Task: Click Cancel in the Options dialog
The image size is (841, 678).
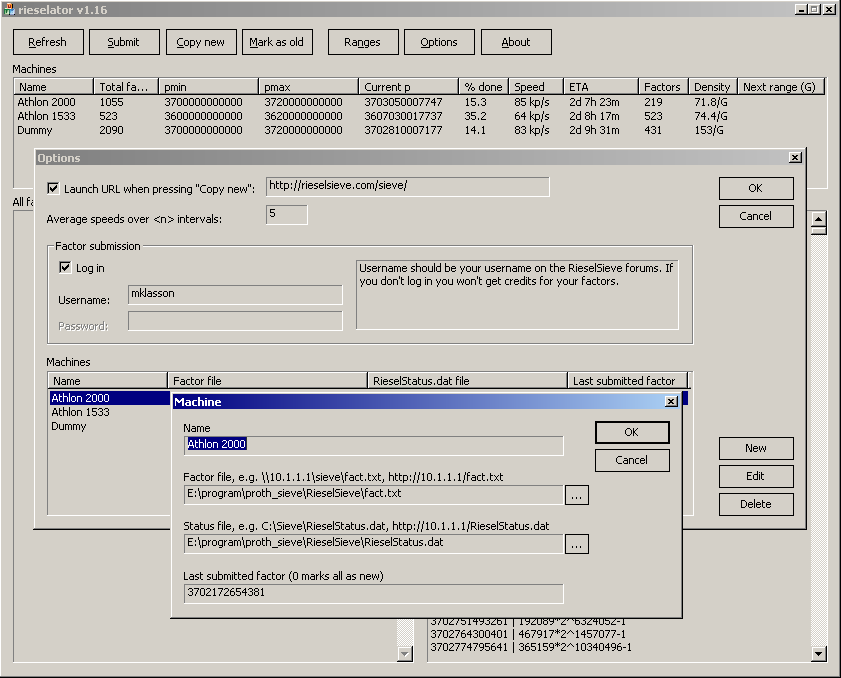Action: pyautogui.click(x=756, y=216)
